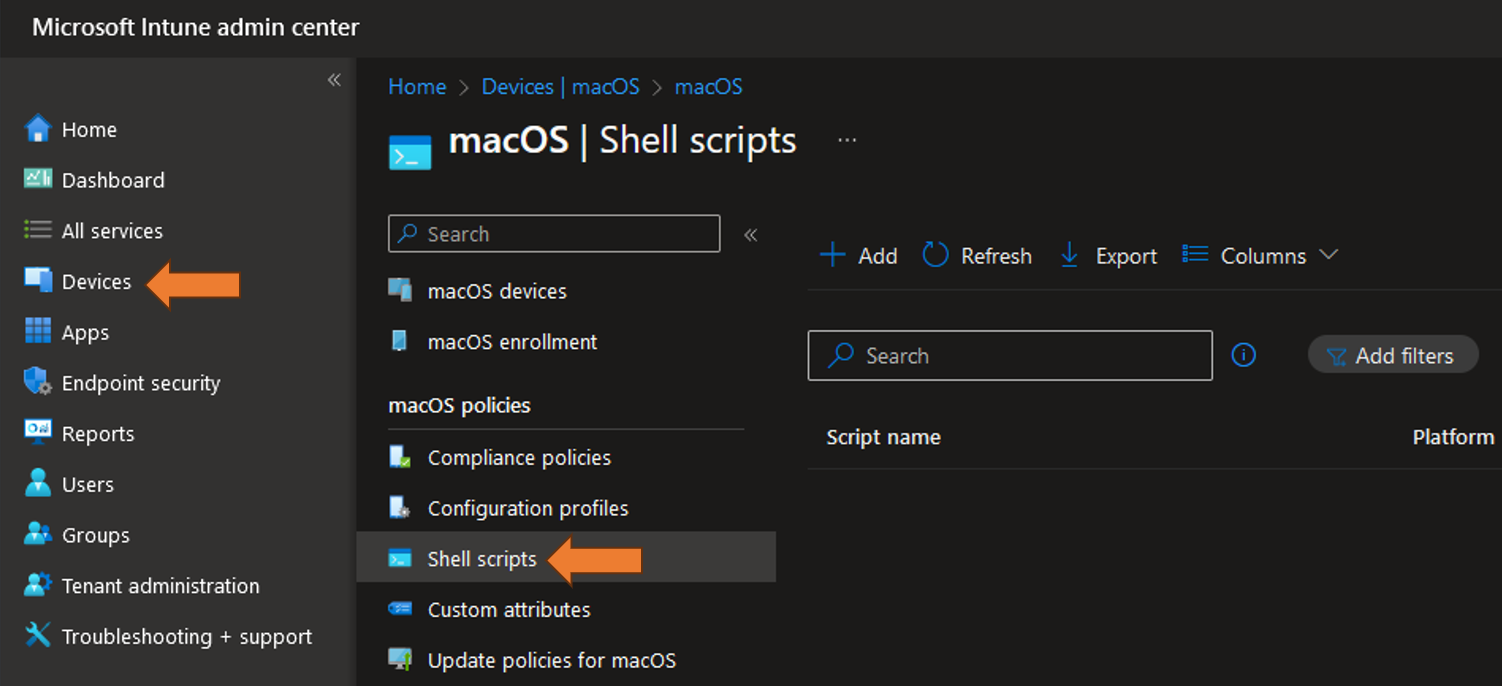Select Compliance policies under macOS policies

click(519, 457)
